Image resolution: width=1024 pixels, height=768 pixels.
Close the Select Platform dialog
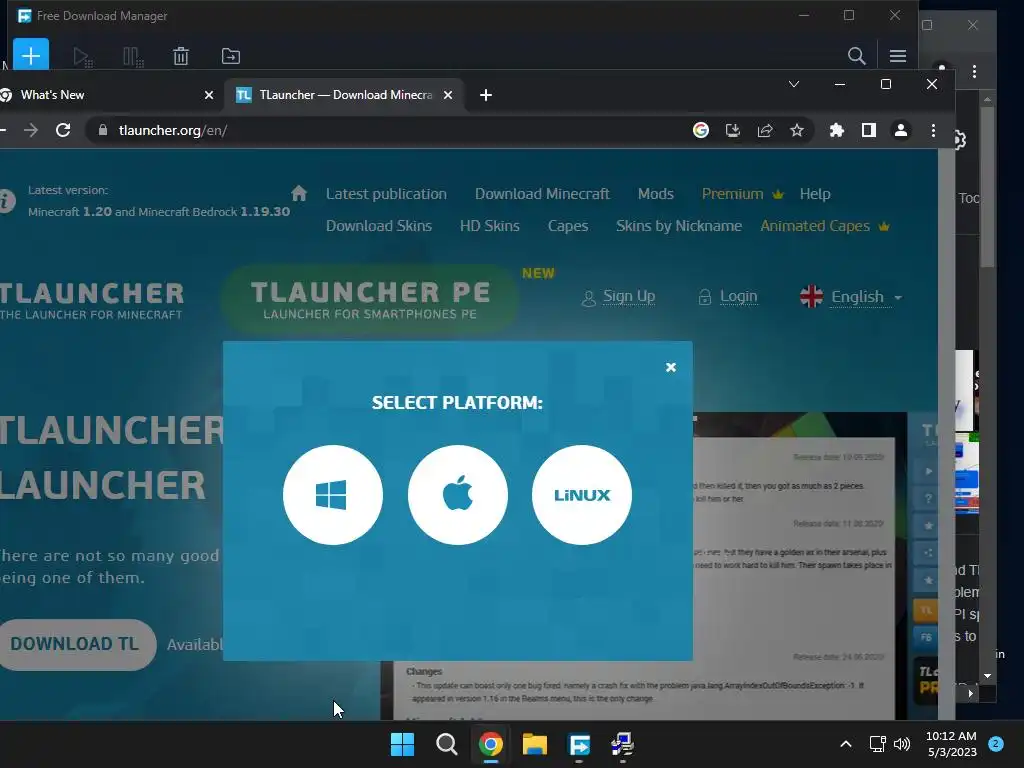671,367
